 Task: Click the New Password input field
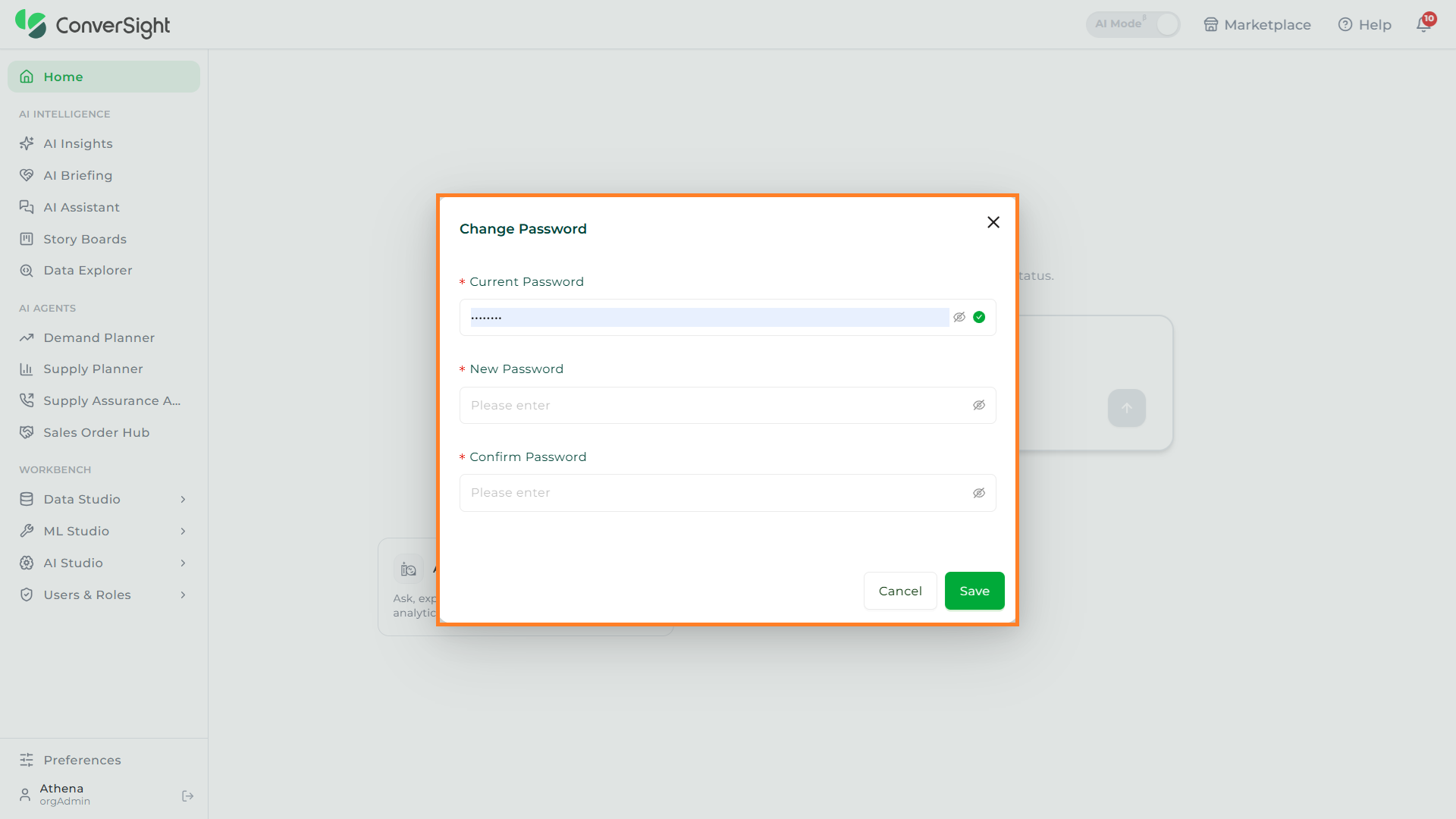pyautogui.click(x=727, y=405)
